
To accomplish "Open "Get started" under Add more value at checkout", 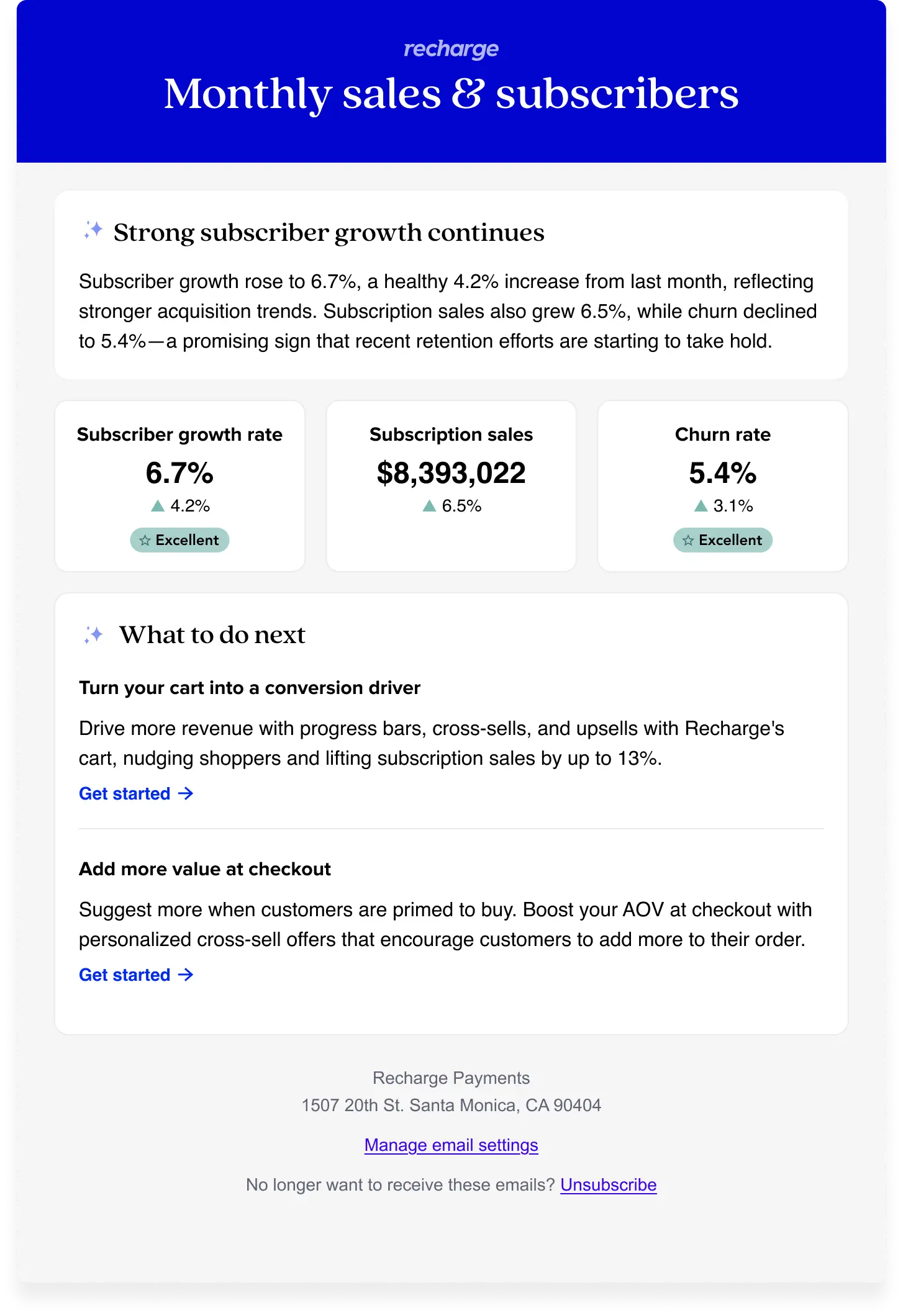I will [x=125, y=975].
